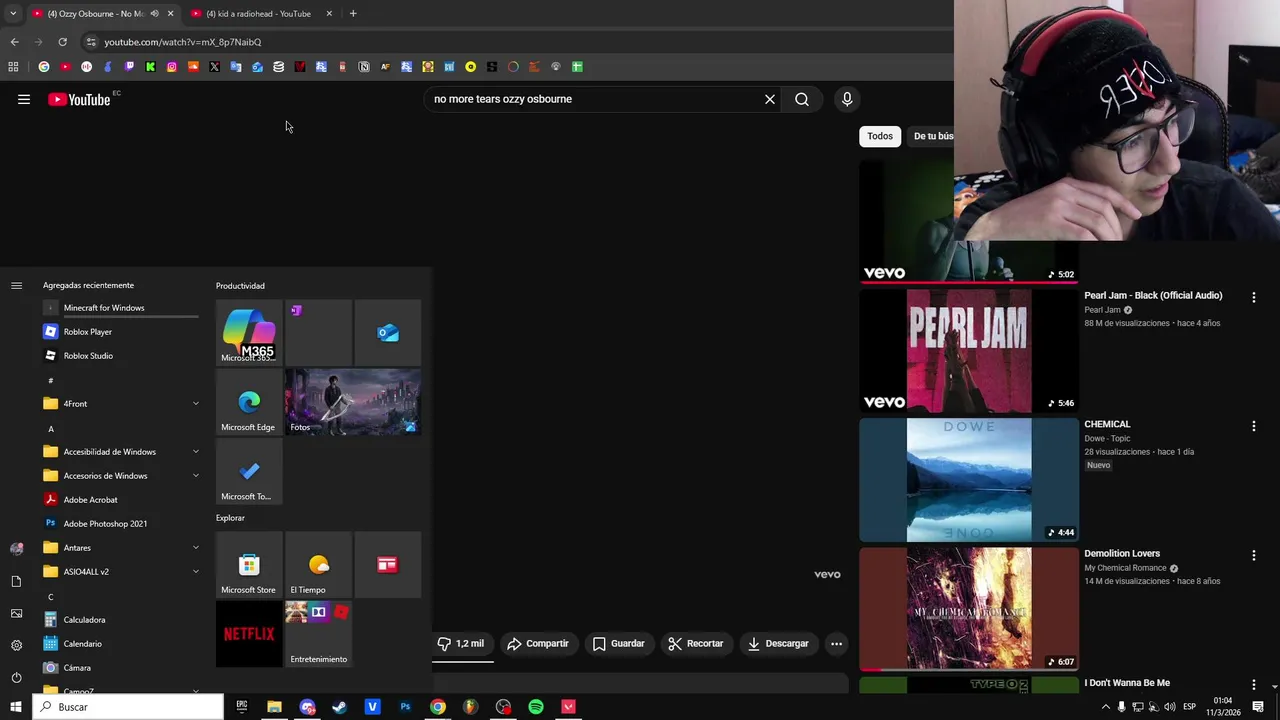Open the Pearl Jam Black video thumbnail
Screen dimensions: 1280x720
[x=969, y=351]
